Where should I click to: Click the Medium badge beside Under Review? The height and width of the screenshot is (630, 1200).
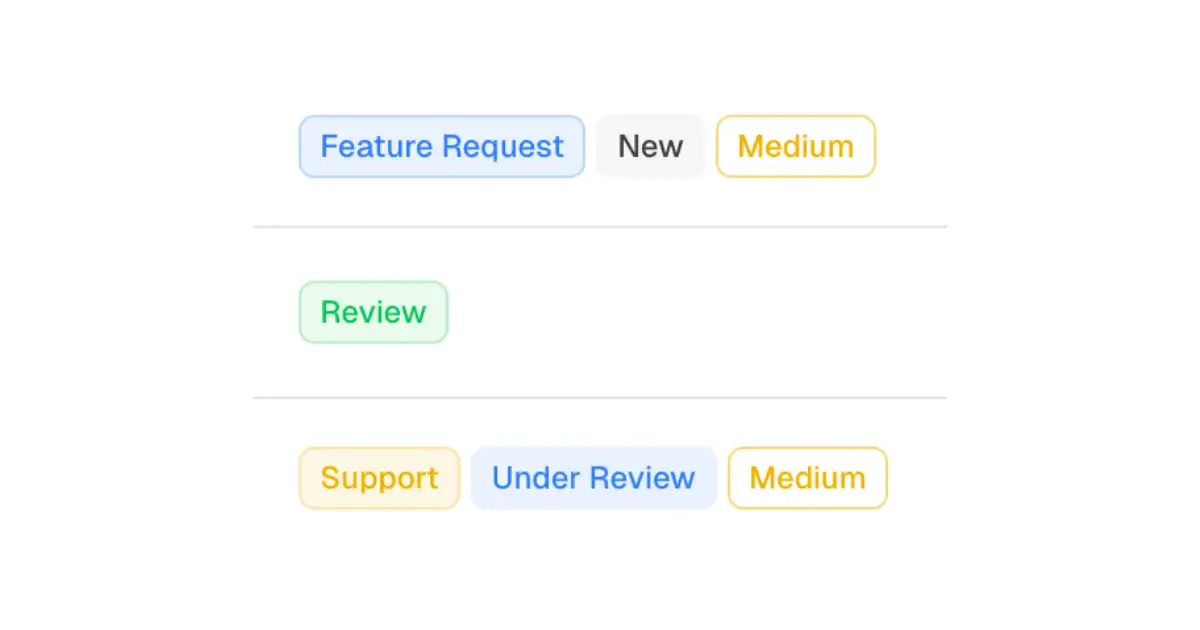pos(807,478)
